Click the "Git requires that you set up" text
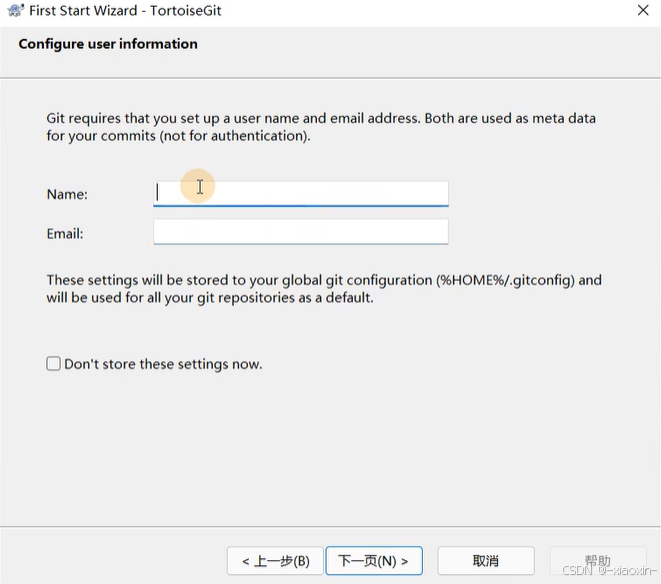661x584 pixels. tap(321, 127)
